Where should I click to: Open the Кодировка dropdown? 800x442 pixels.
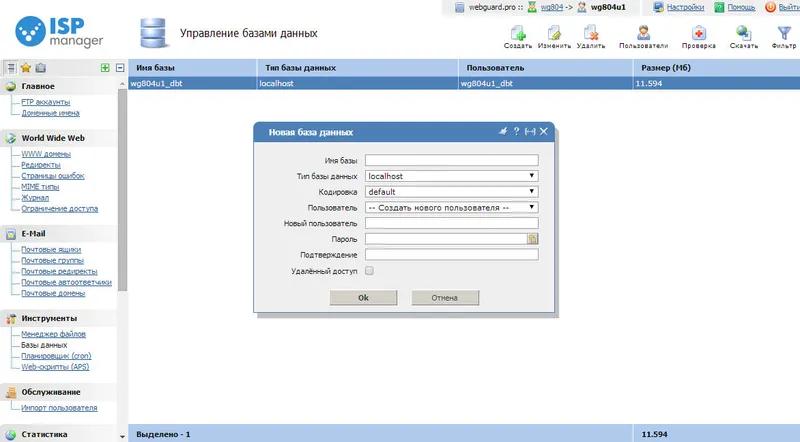[452, 192]
